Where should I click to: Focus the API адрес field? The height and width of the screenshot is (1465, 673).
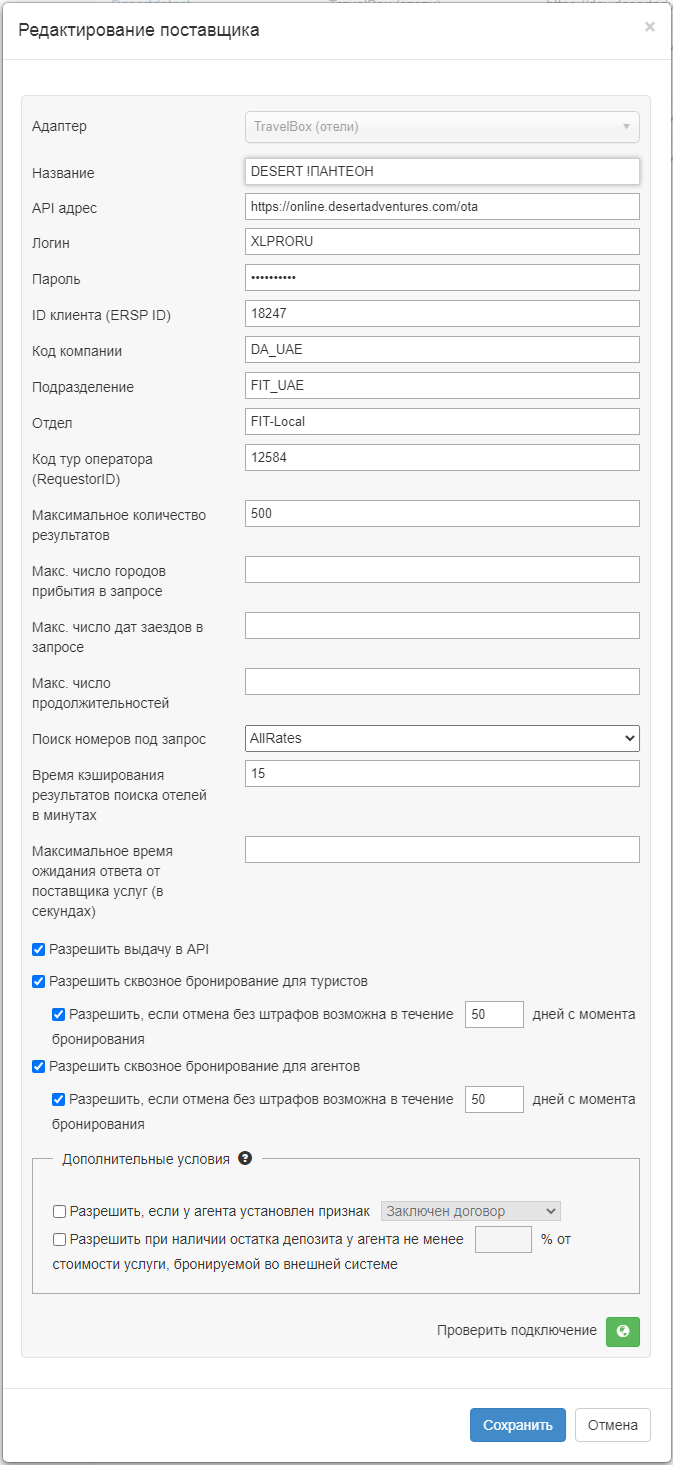pos(442,206)
